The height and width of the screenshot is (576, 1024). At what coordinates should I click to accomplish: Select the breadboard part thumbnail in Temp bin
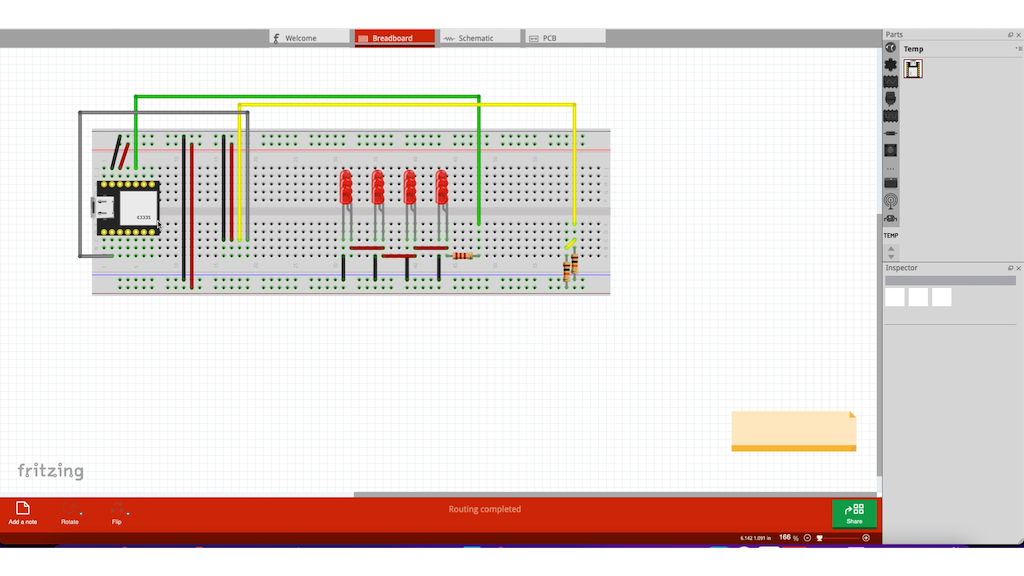[x=914, y=69]
